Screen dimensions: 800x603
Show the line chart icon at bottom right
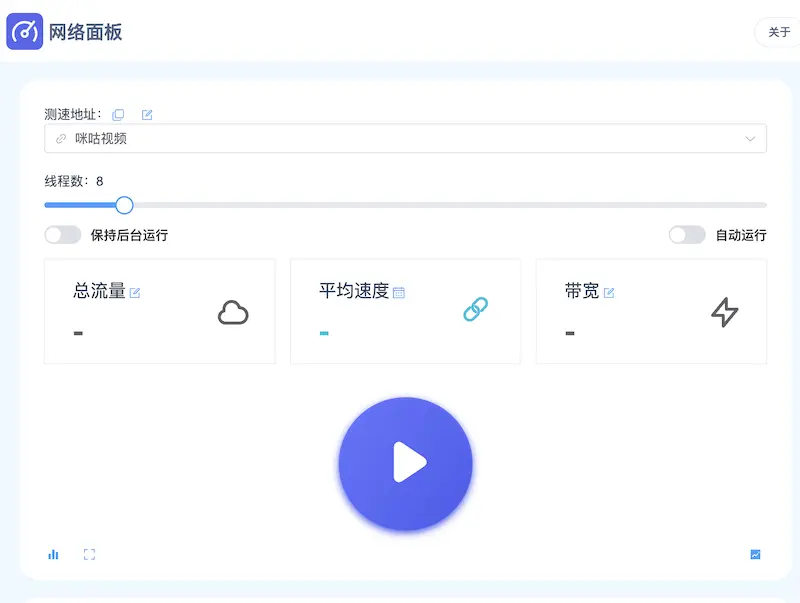tap(756, 555)
